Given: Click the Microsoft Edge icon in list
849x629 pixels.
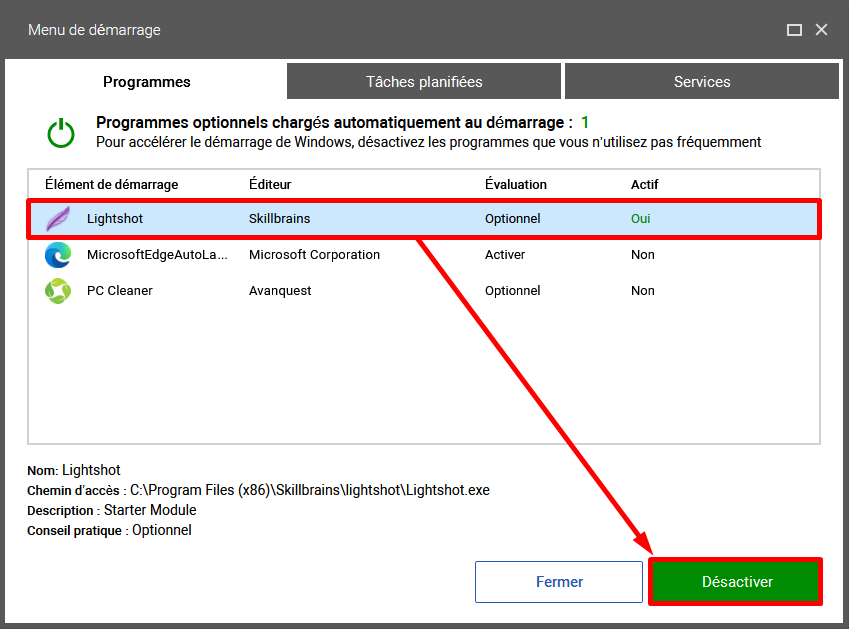Looking at the screenshot, I should tap(58, 255).
